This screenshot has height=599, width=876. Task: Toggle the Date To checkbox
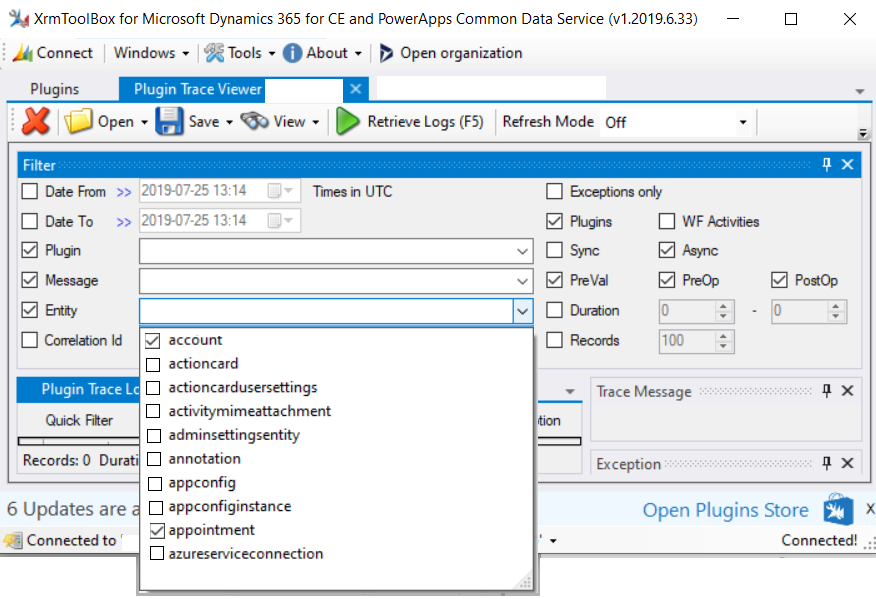[30, 221]
